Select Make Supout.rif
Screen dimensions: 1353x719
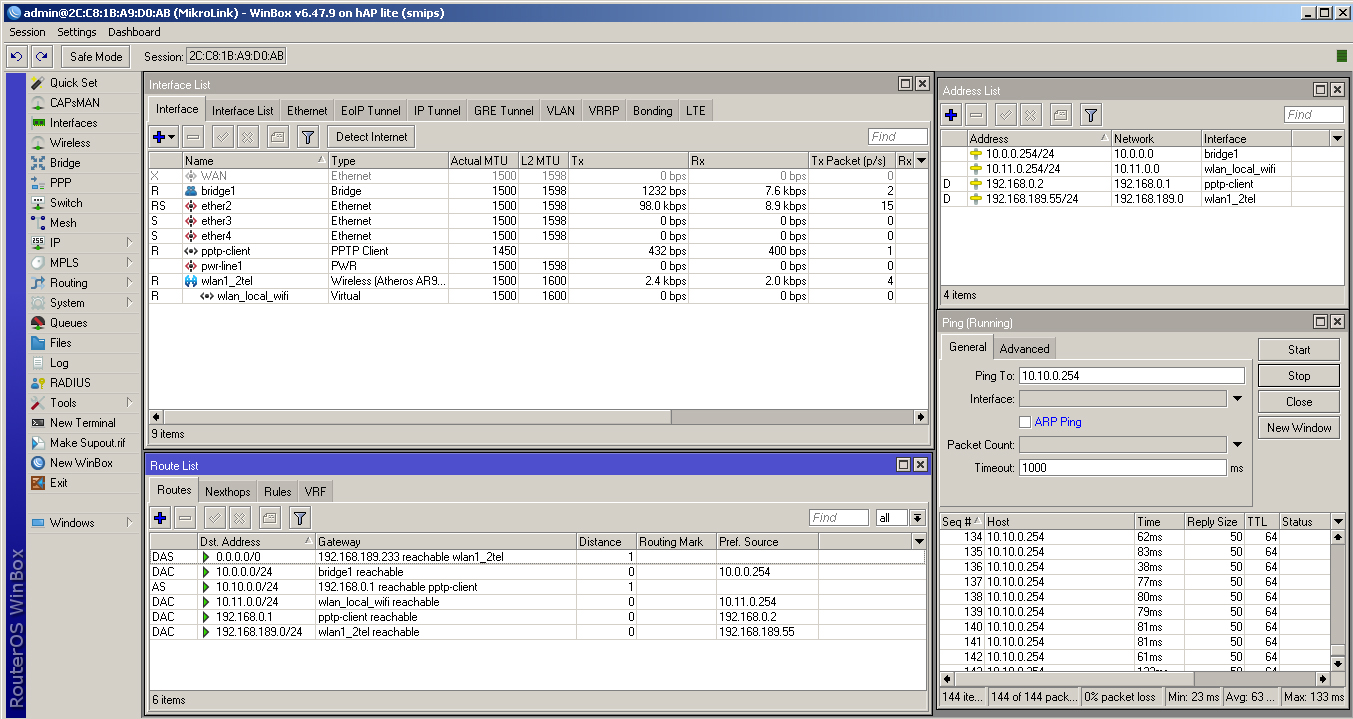87,443
